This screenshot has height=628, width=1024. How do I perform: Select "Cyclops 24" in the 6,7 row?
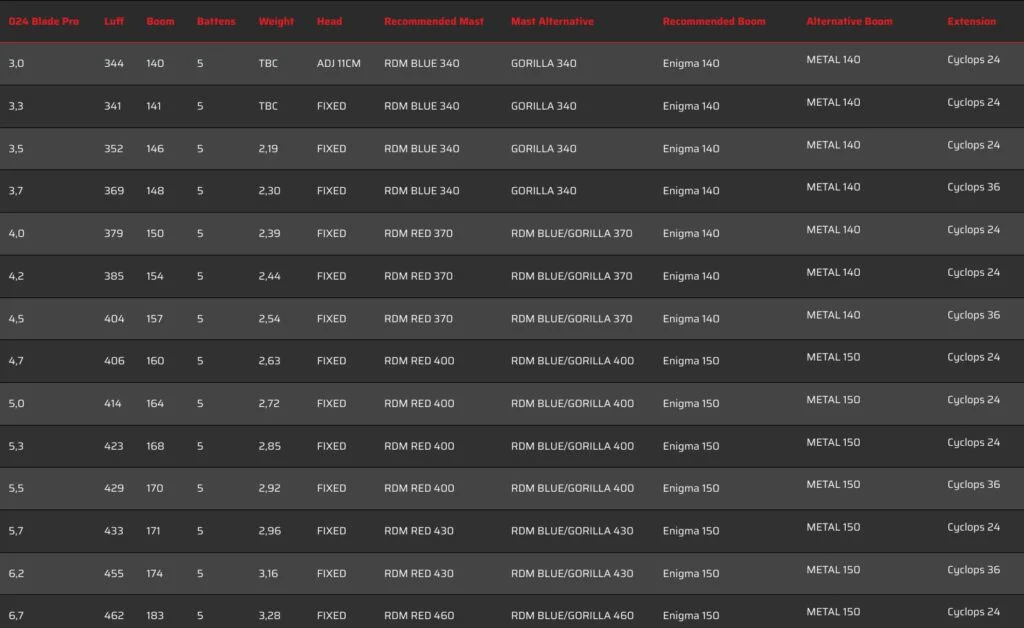(973, 612)
